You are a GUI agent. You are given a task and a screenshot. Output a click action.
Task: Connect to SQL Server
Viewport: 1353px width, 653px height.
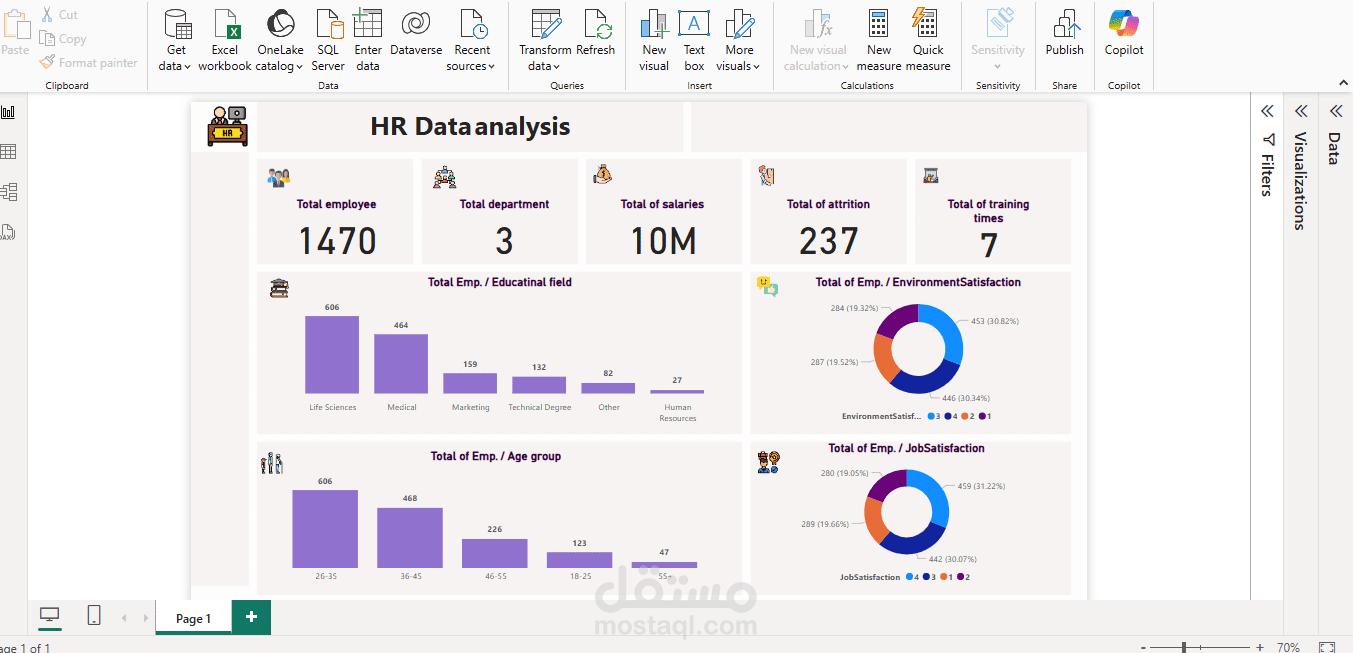(328, 40)
